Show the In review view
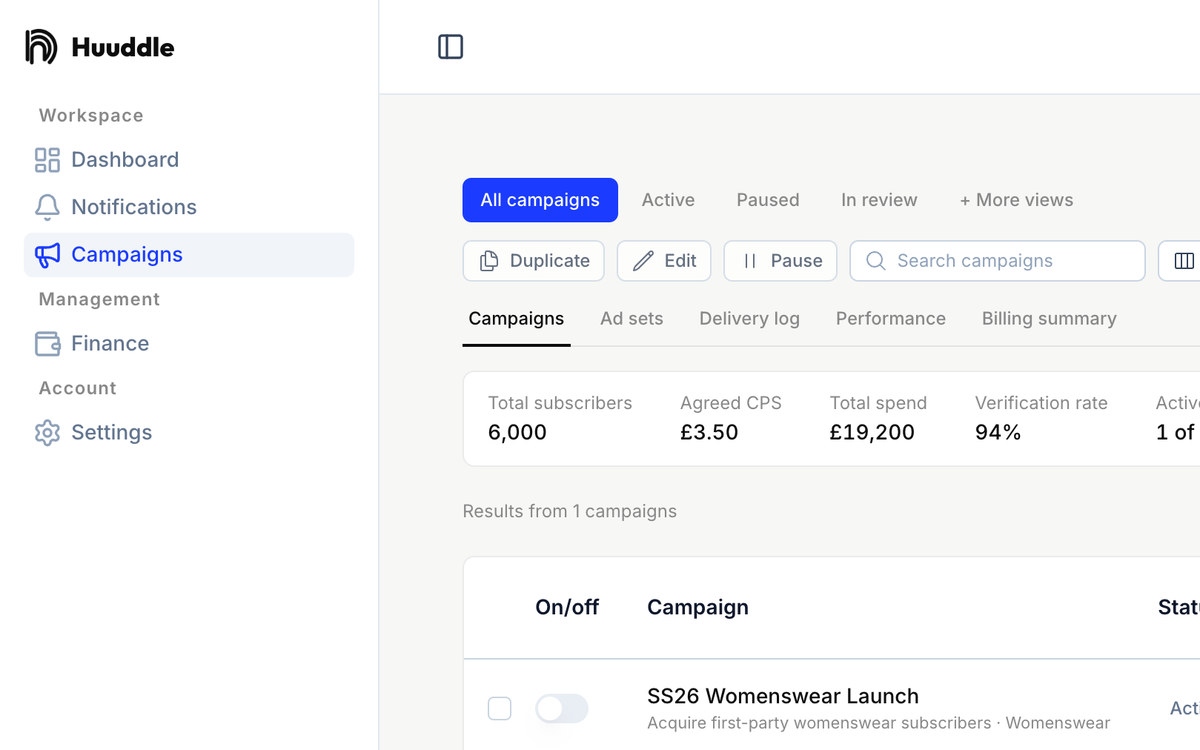Image resolution: width=1200 pixels, height=750 pixels. 879,200
